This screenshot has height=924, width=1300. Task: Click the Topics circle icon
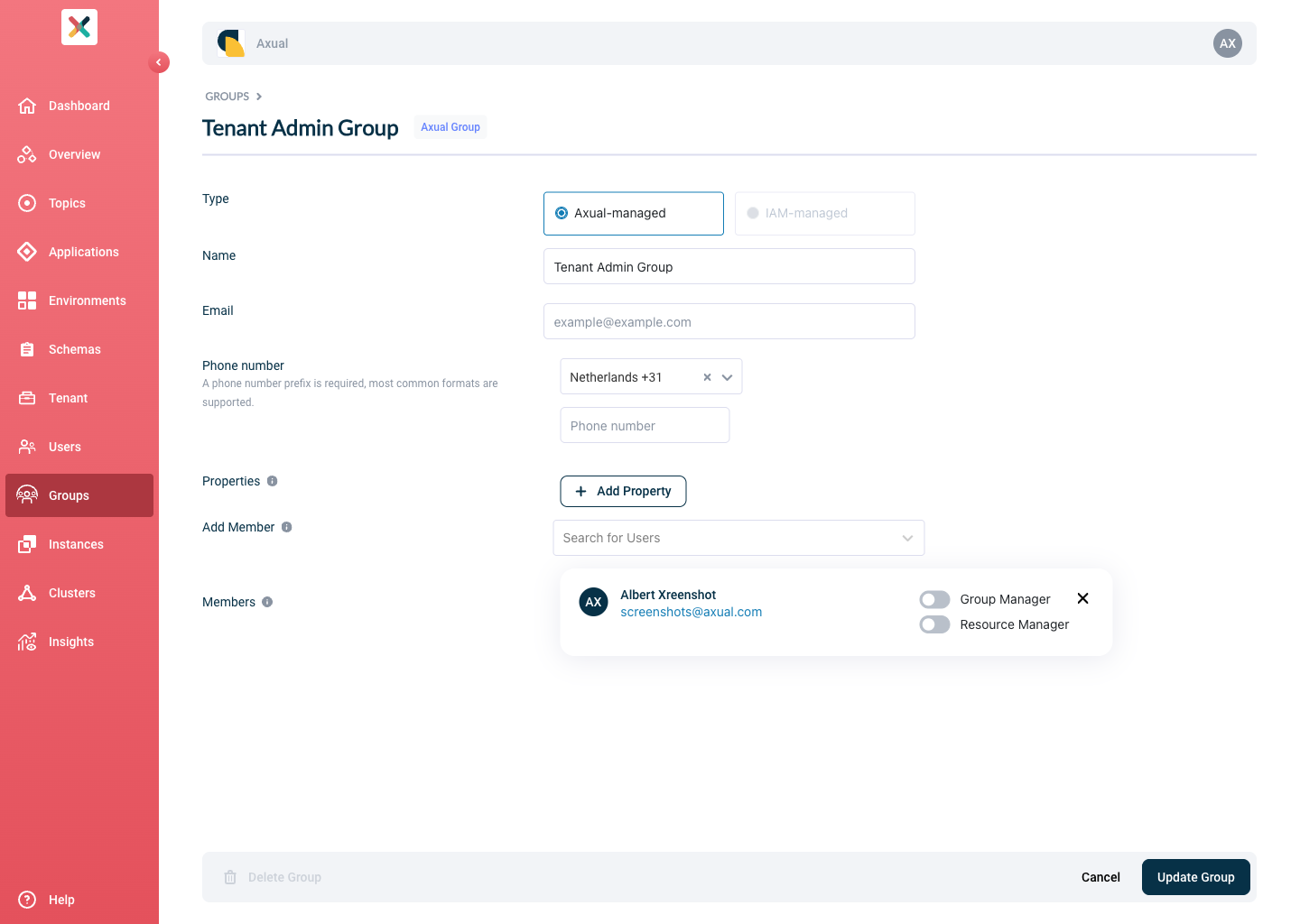point(27,203)
